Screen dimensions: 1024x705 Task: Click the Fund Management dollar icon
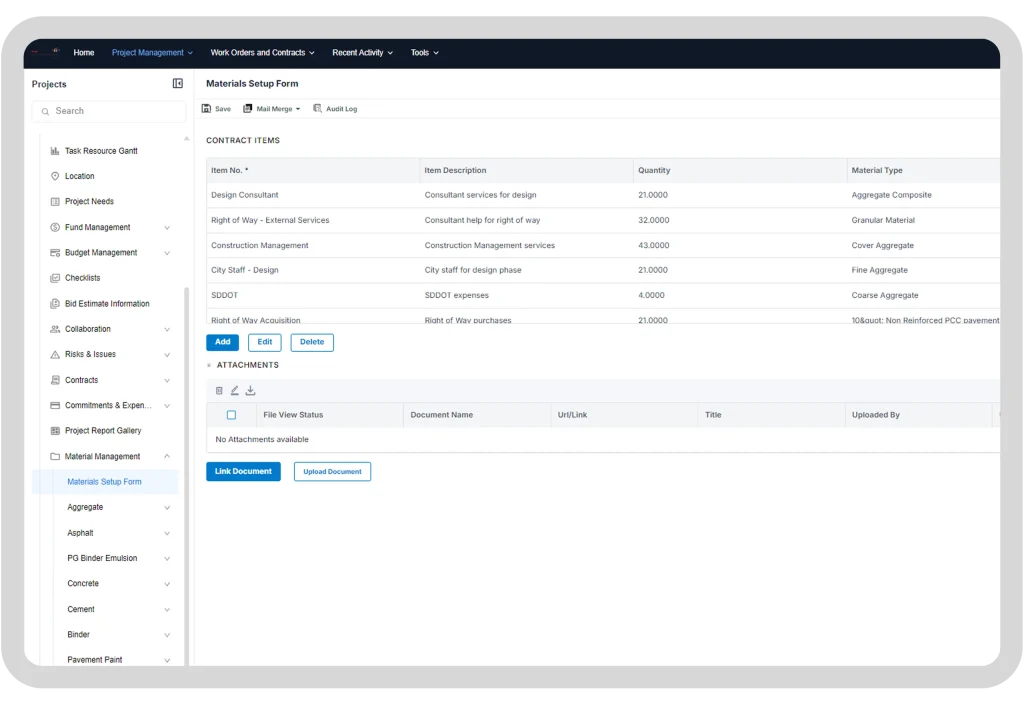[55, 227]
